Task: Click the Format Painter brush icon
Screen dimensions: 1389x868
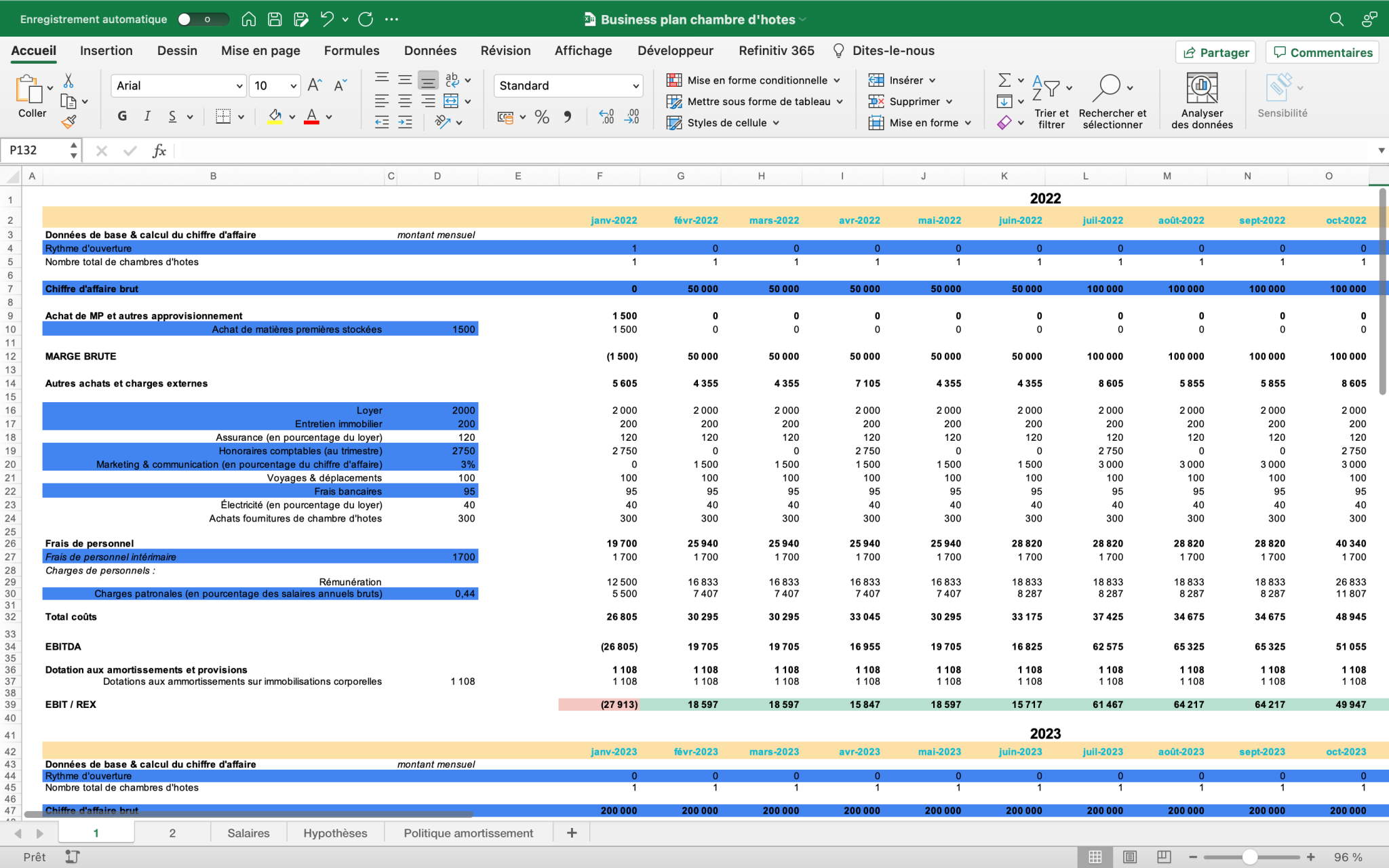Action: tap(69, 122)
